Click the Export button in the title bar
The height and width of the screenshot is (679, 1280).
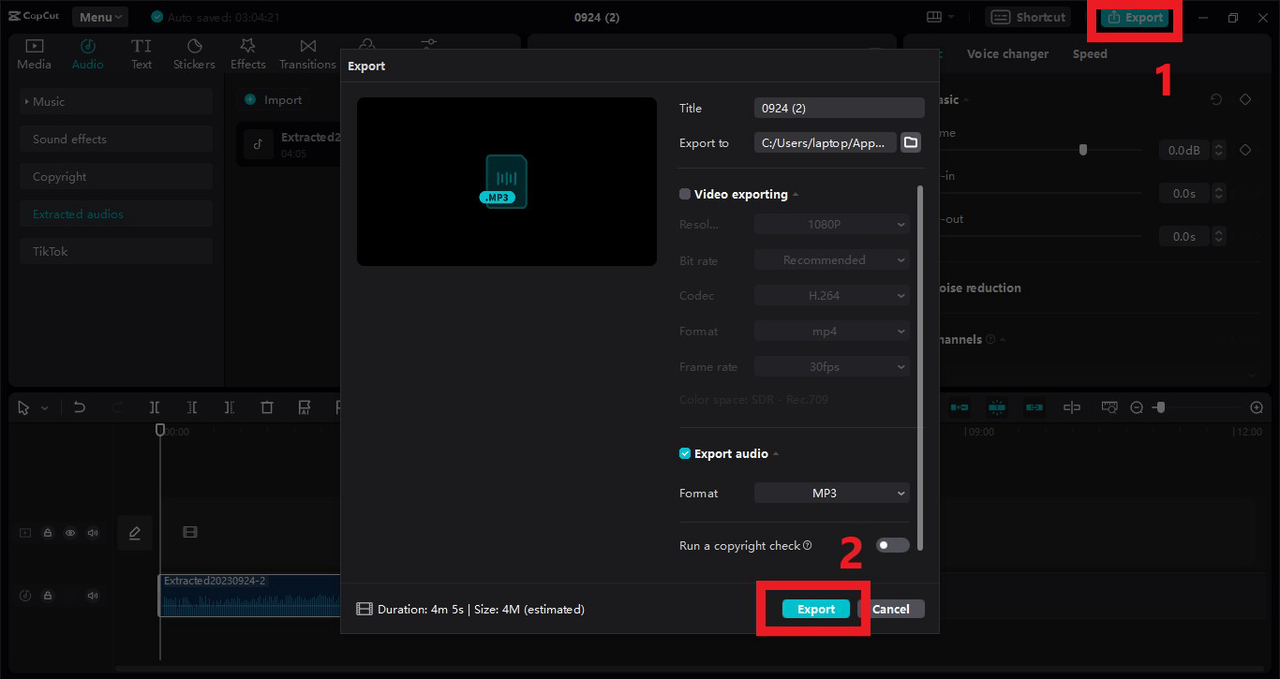(x=1136, y=17)
